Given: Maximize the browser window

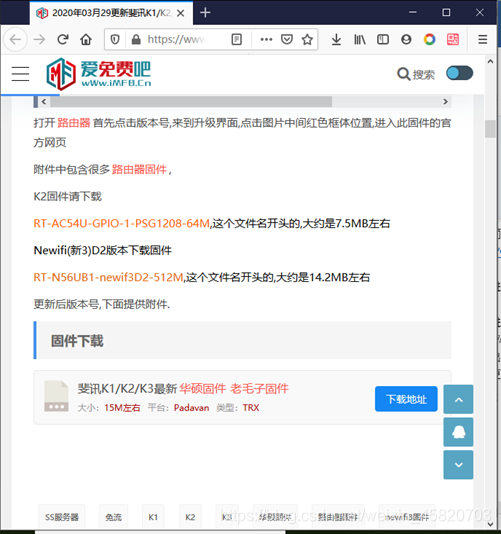Looking at the screenshot, I should point(446,13).
